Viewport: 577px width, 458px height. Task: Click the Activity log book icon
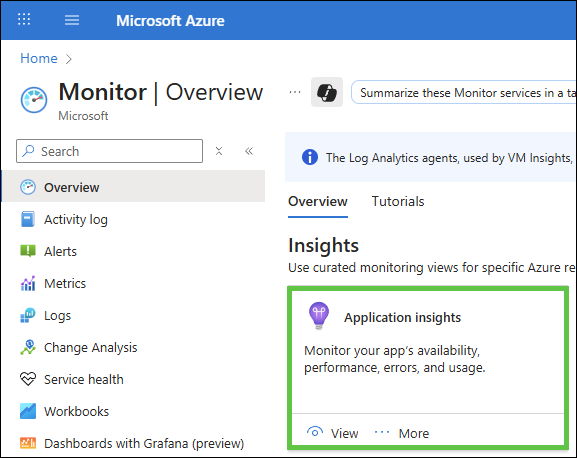28,219
